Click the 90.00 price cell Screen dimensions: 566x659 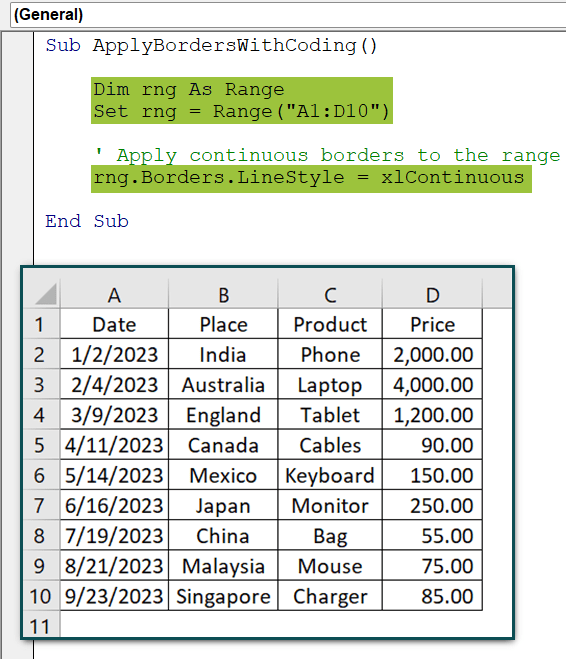click(x=432, y=445)
